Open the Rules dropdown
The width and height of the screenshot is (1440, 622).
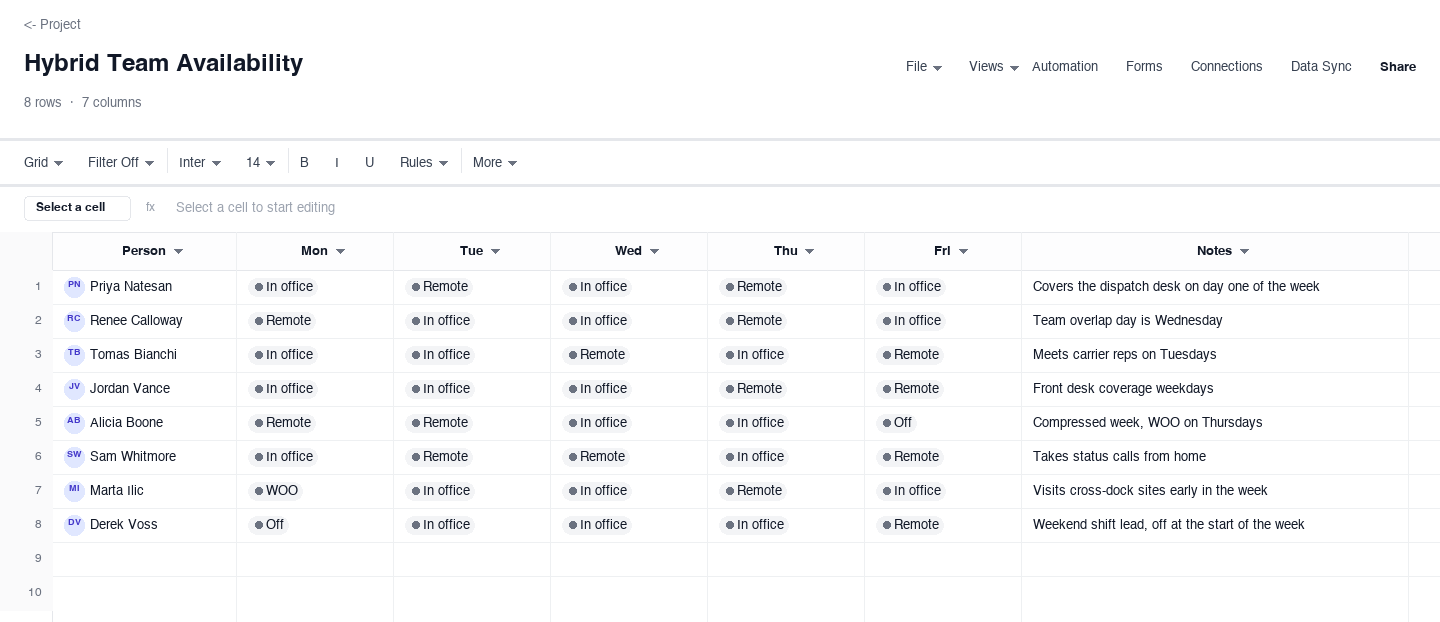pos(424,162)
